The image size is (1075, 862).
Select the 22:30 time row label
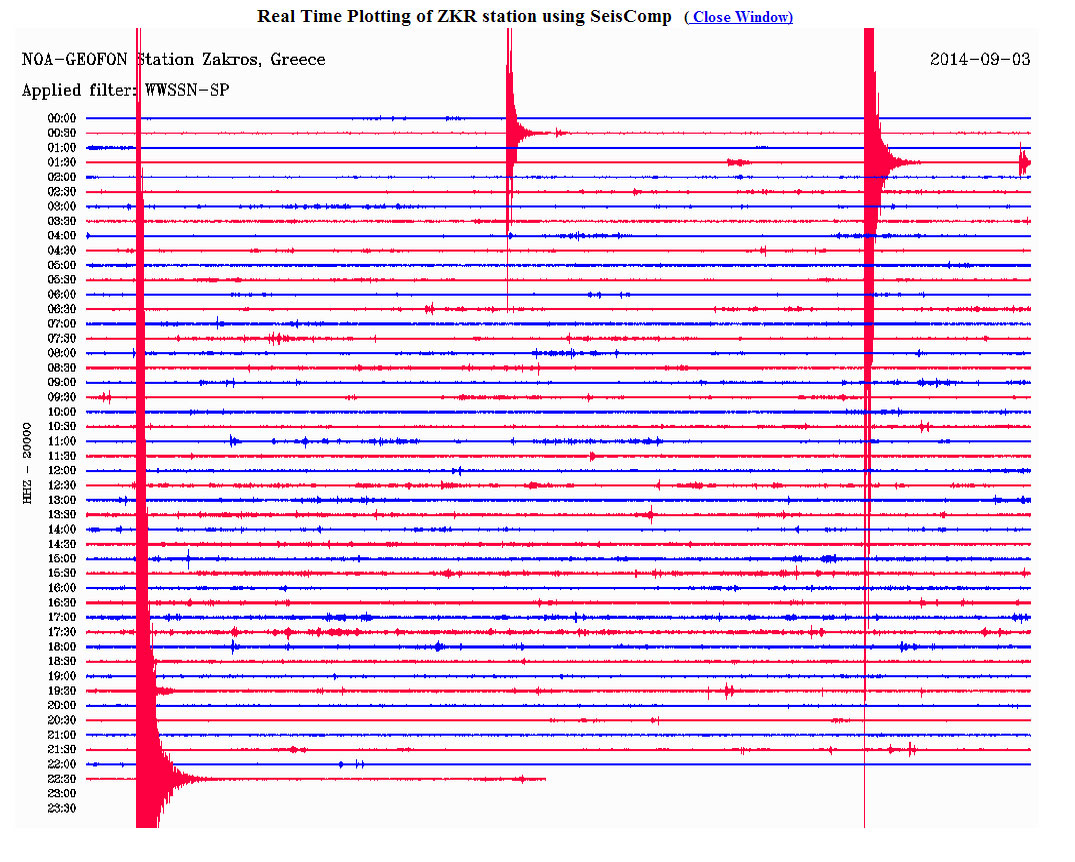pos(62,779)
